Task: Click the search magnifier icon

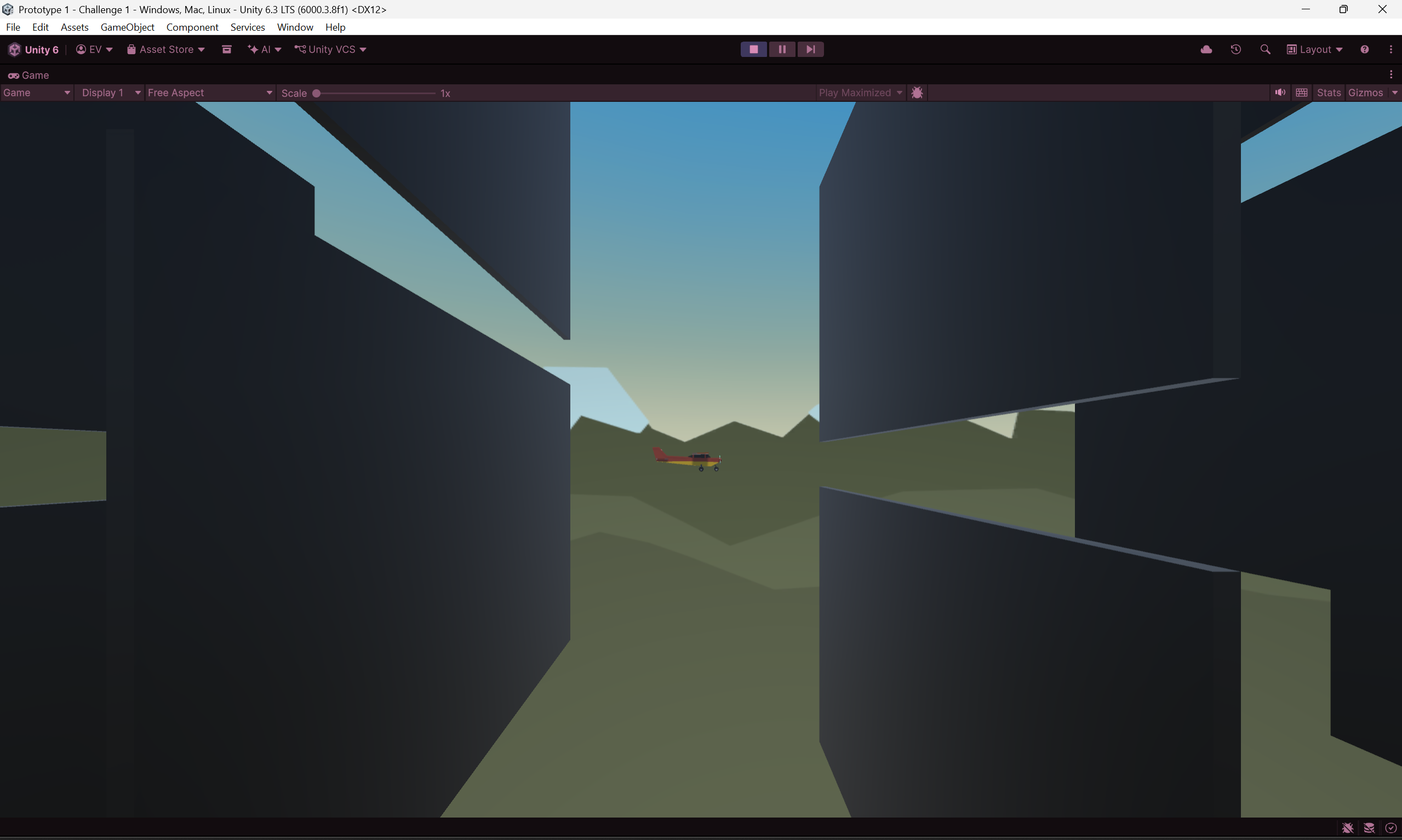Action: 1265,49
